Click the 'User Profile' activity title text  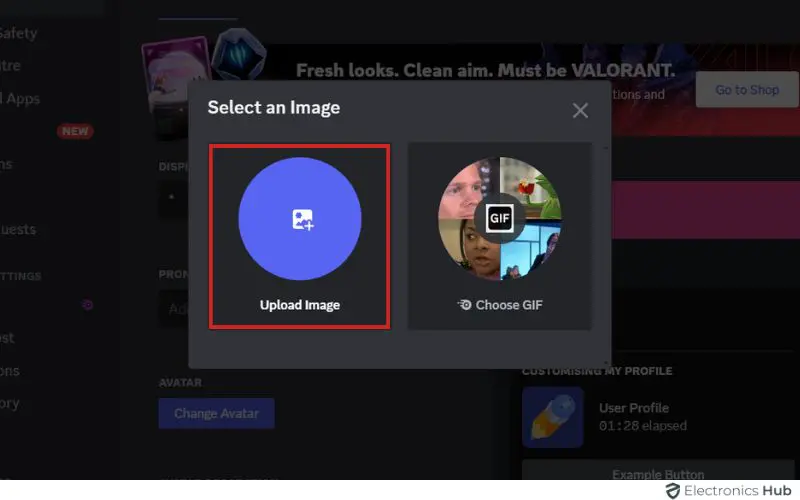(634, 408)
